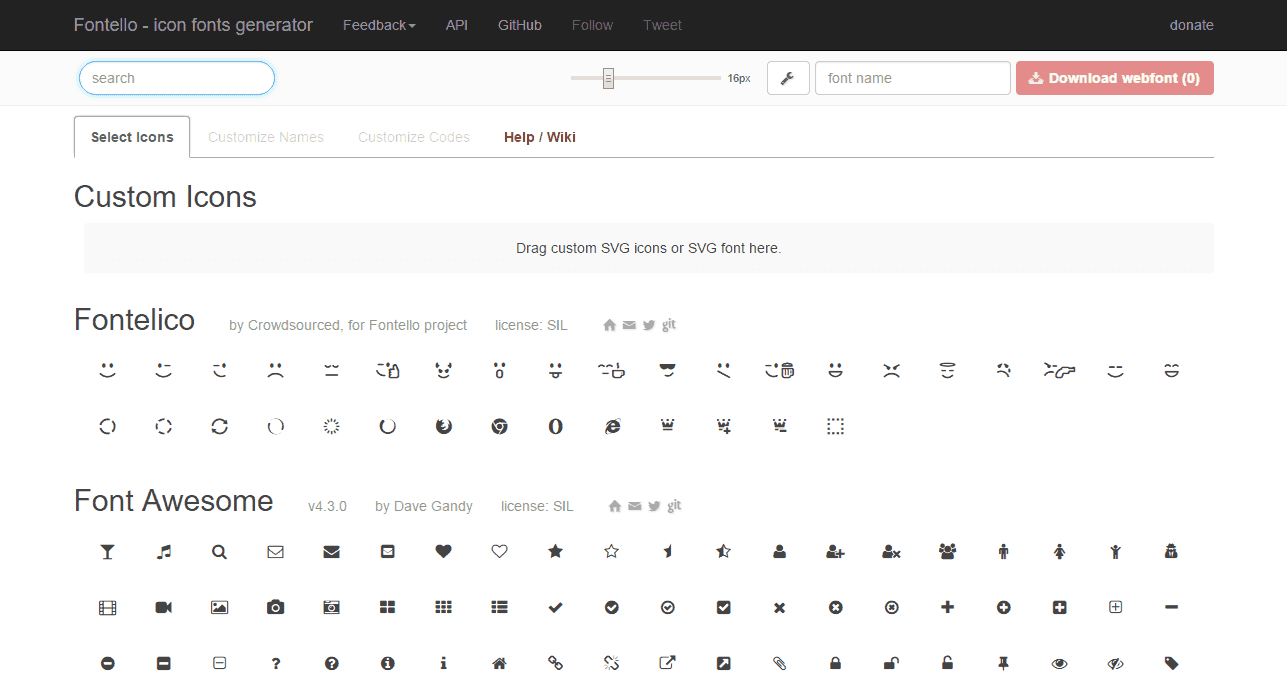Image resolution: width=1287 pixels, height=690 pixels.
Task: Focus the font name input field
Action: 912,78
